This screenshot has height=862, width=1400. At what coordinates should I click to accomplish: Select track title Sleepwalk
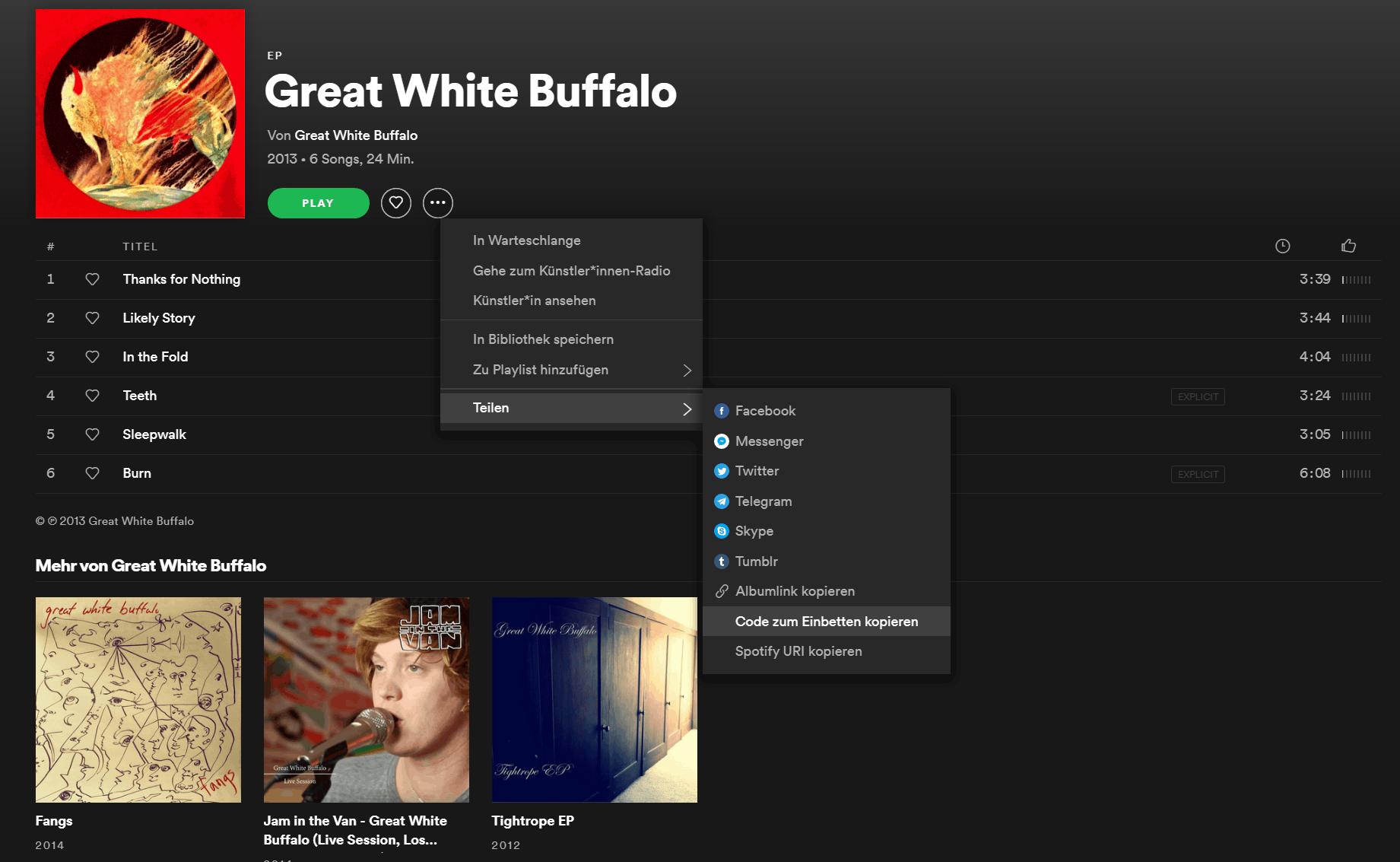[x=154, y=434]
